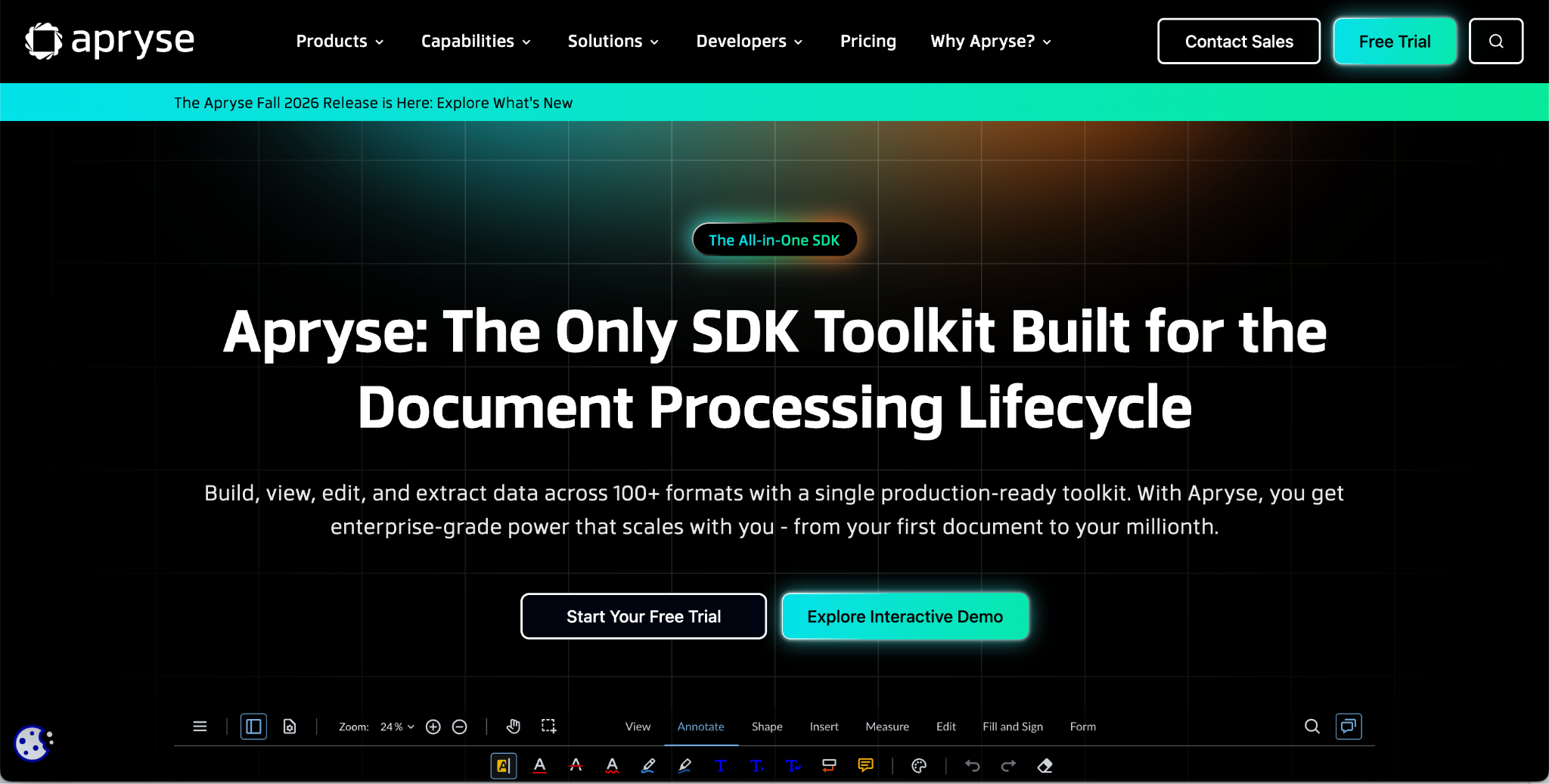The image size is (1549, 784).
Task: Open the zoom level 24% dropdown
Action: [x=397, y=727]
